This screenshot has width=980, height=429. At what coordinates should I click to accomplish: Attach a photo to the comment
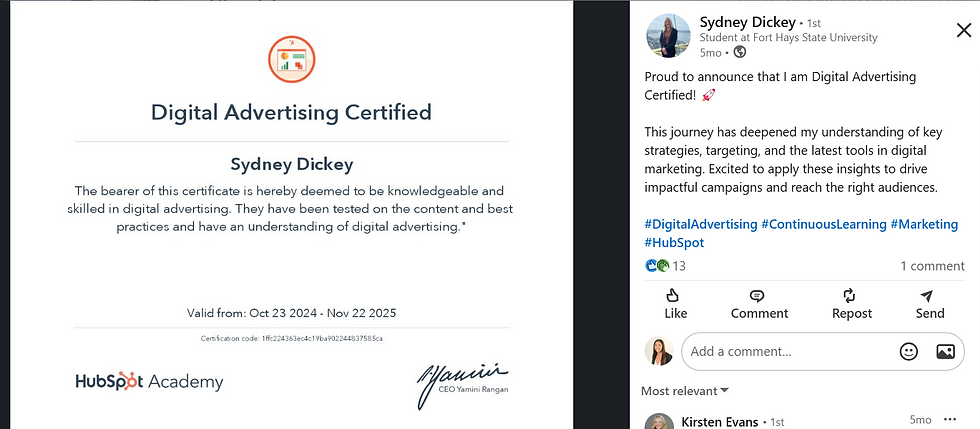pyautogui.click(x=945, y=351)
